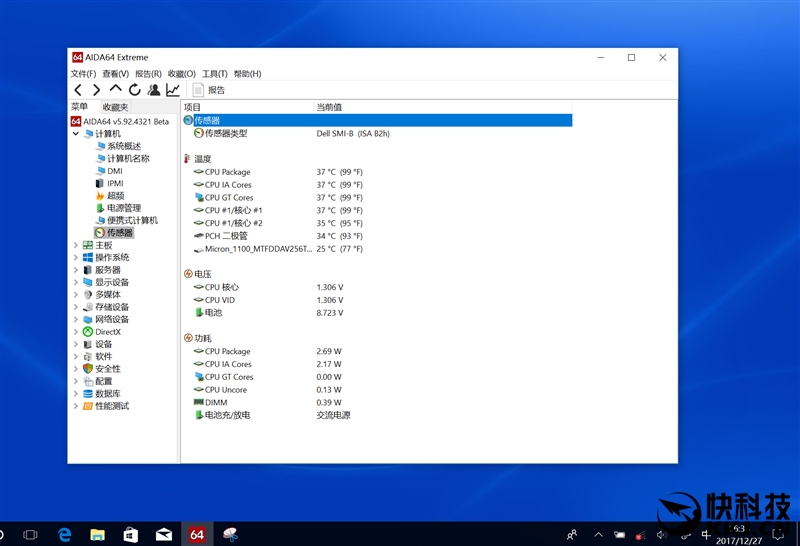
Task: Select 系统概述 in the tree
Action: click(x=118, y=146)
